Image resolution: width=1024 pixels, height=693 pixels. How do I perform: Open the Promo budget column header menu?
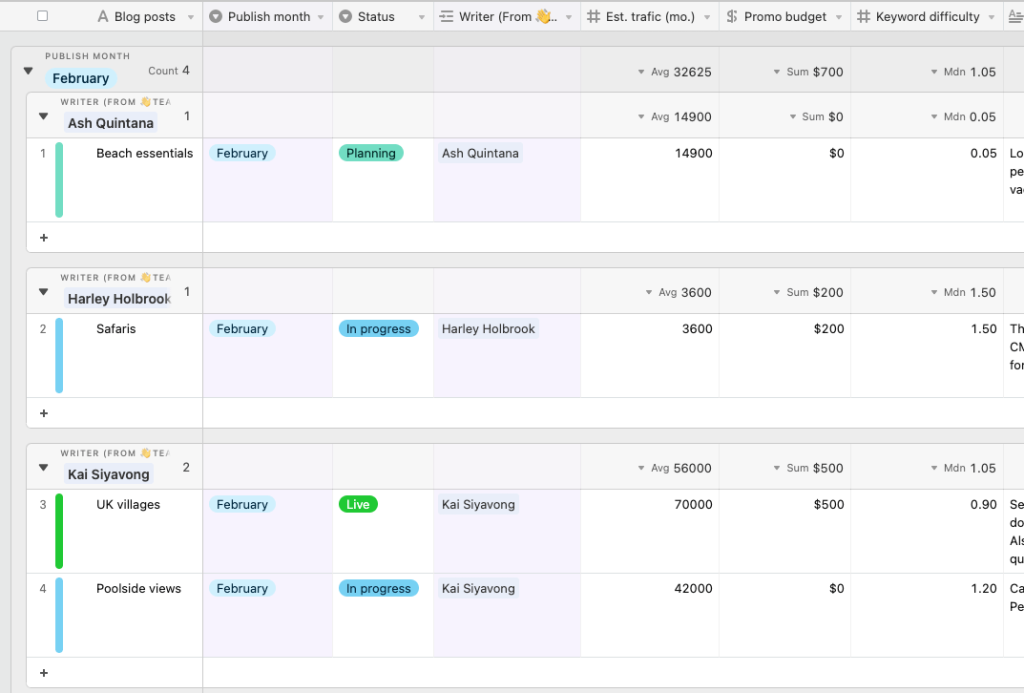click(x=838, y=16)
